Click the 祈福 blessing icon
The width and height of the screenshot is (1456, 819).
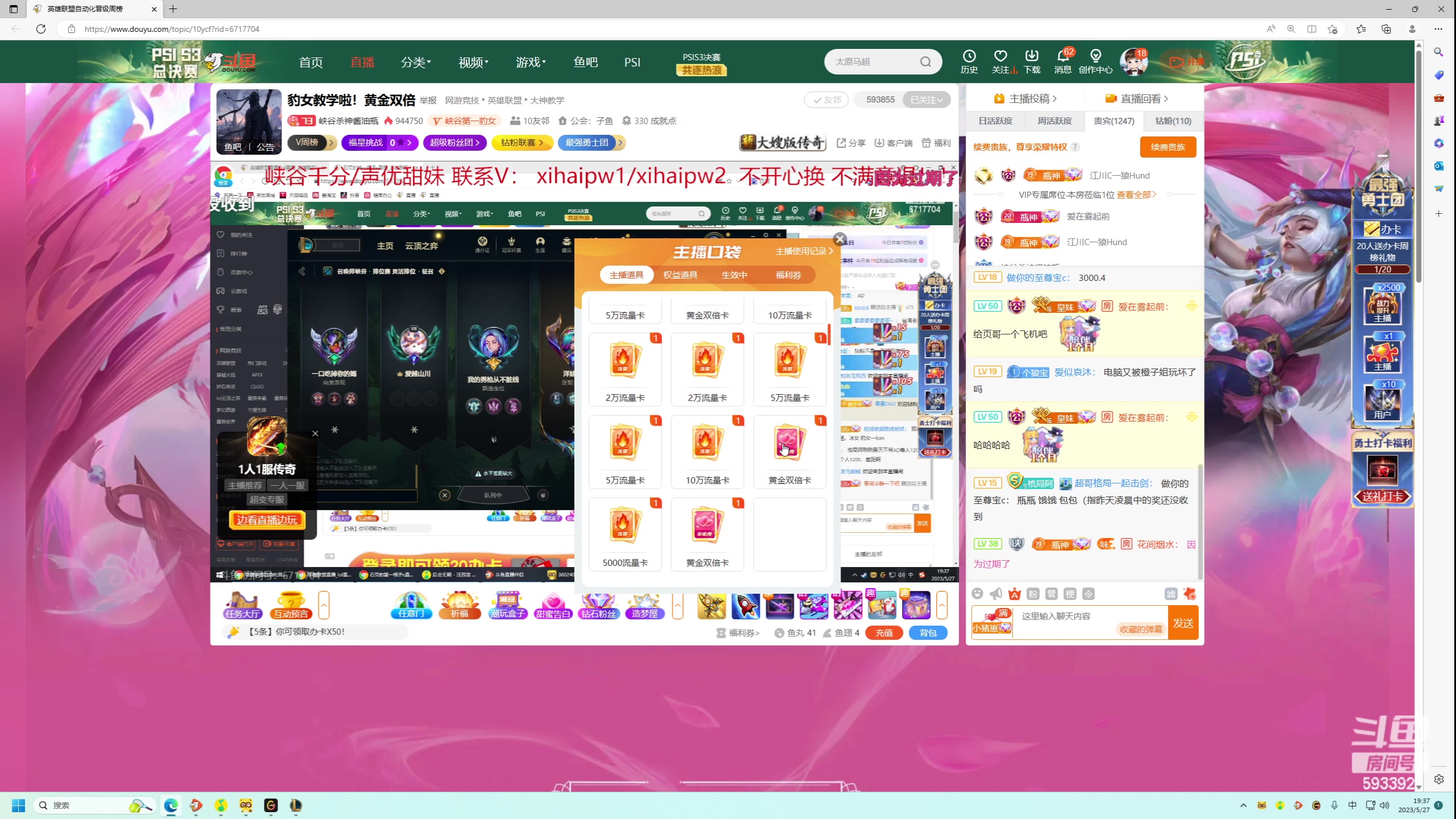[x=460, y=605]
